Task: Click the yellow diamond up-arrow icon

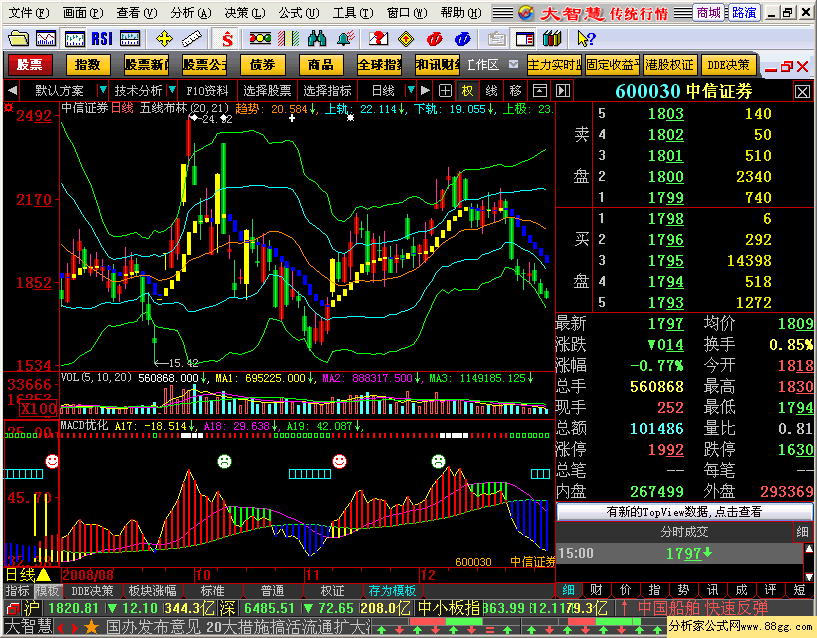Action: [406, 39]
